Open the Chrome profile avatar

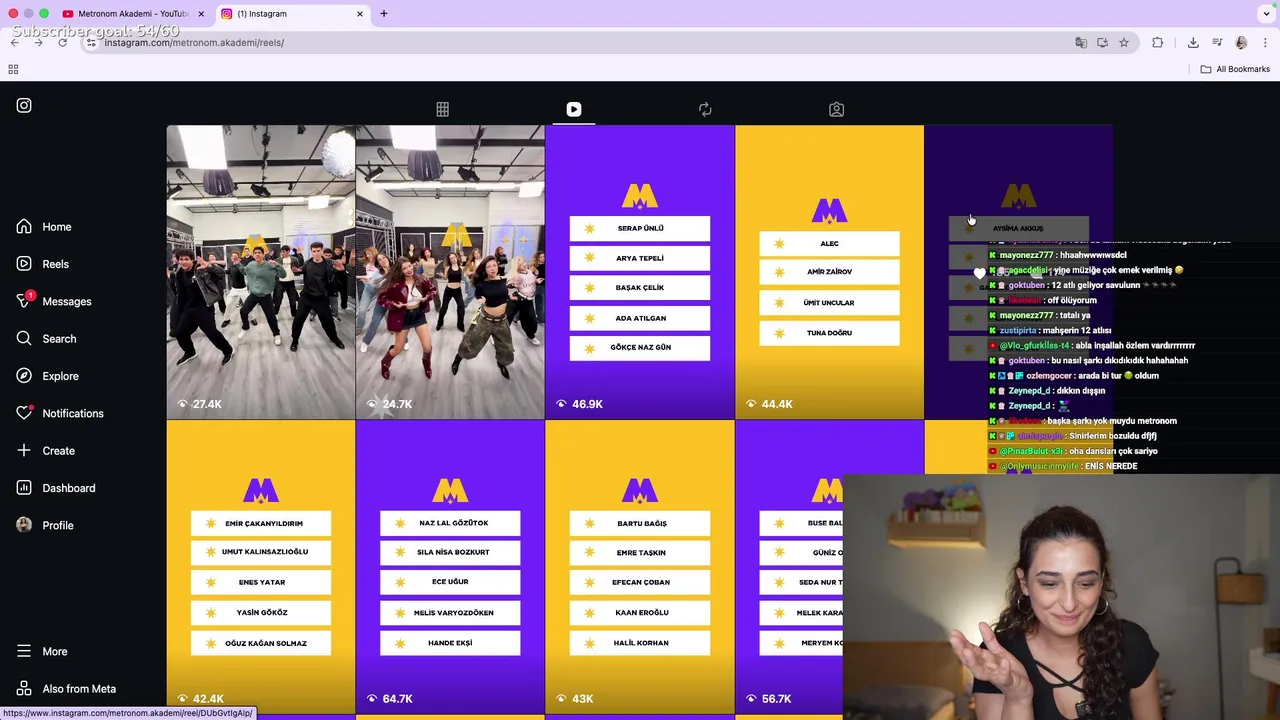(1241, 43)
